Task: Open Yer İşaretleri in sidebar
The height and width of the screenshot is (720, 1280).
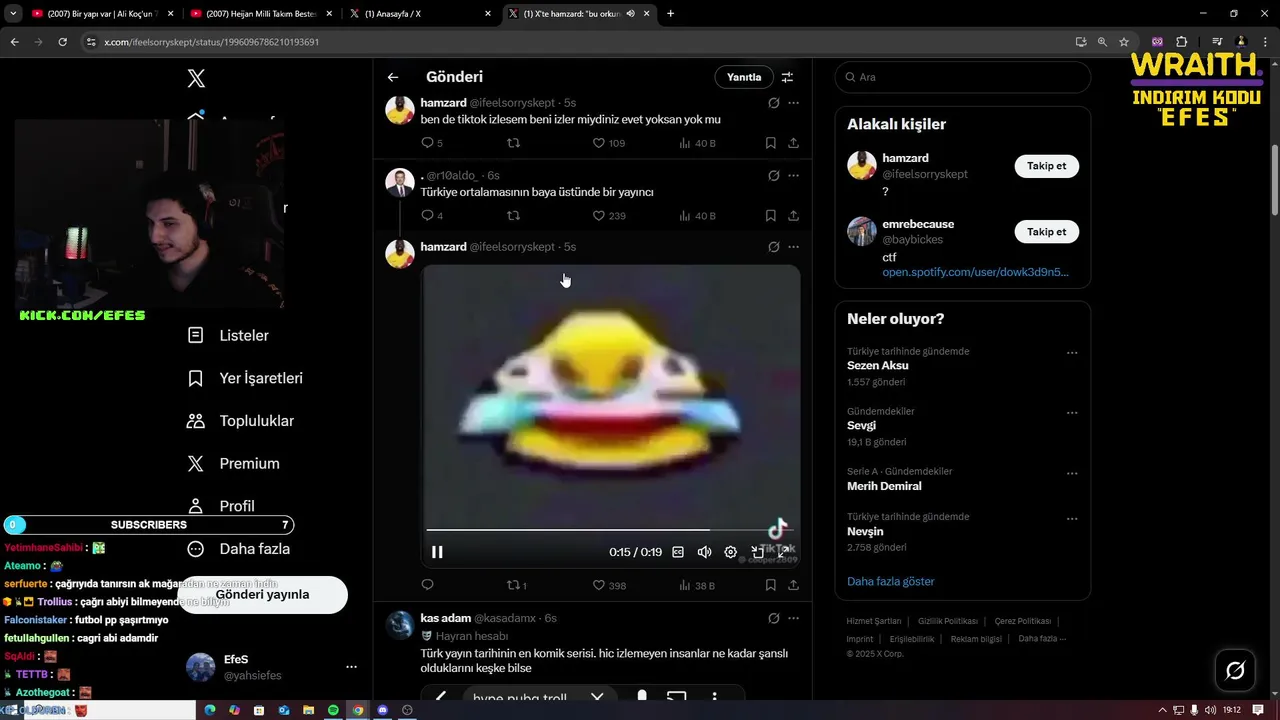Action: [245, 378]
